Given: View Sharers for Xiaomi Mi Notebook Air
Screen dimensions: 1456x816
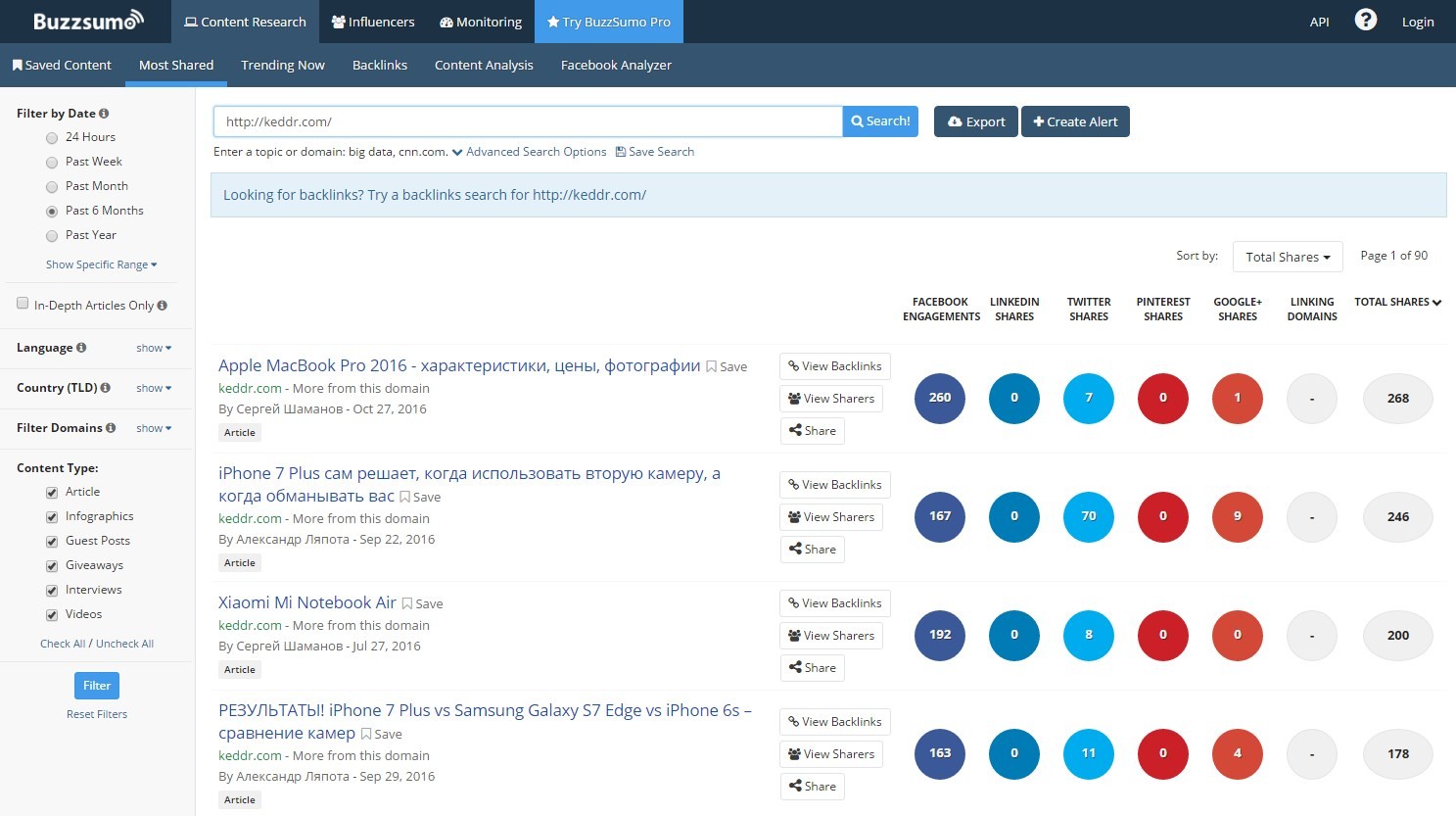Looking at the screenshot, I should 831,636.
